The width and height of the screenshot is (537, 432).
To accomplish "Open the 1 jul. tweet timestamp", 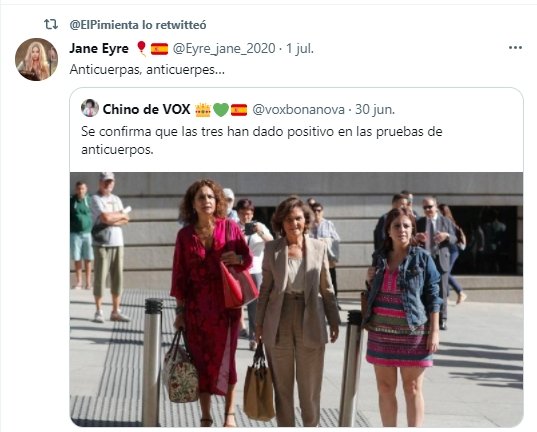I will pos(300,49).
